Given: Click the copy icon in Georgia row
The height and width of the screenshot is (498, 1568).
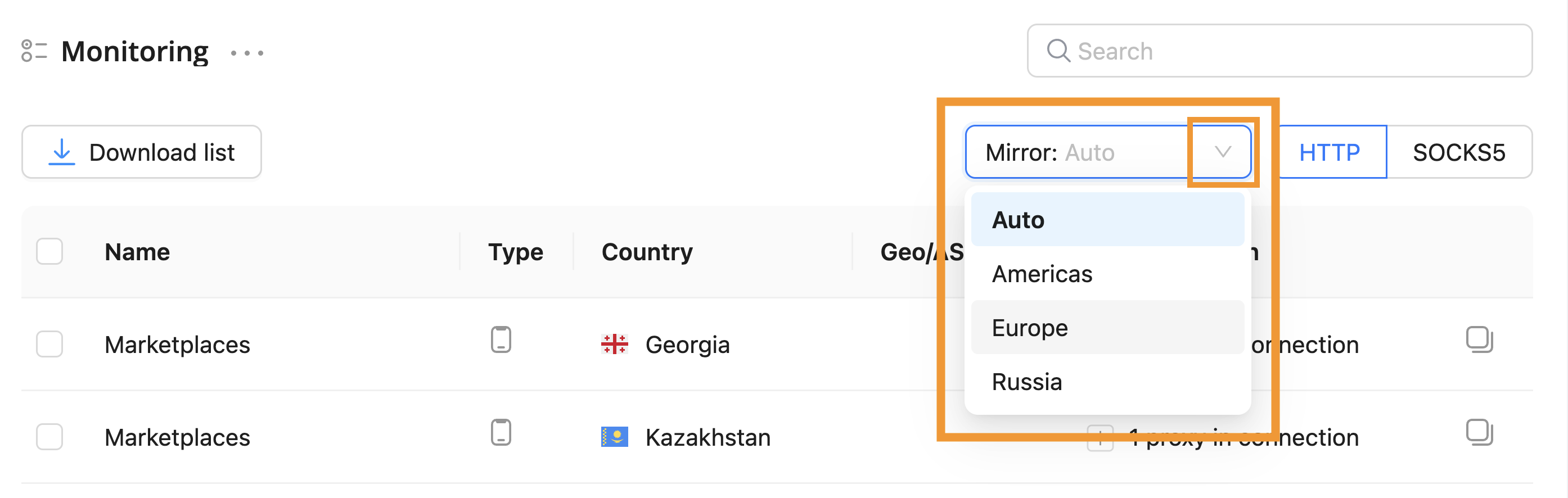Looking at the screenshot, I should click(x=1479, y=339).
